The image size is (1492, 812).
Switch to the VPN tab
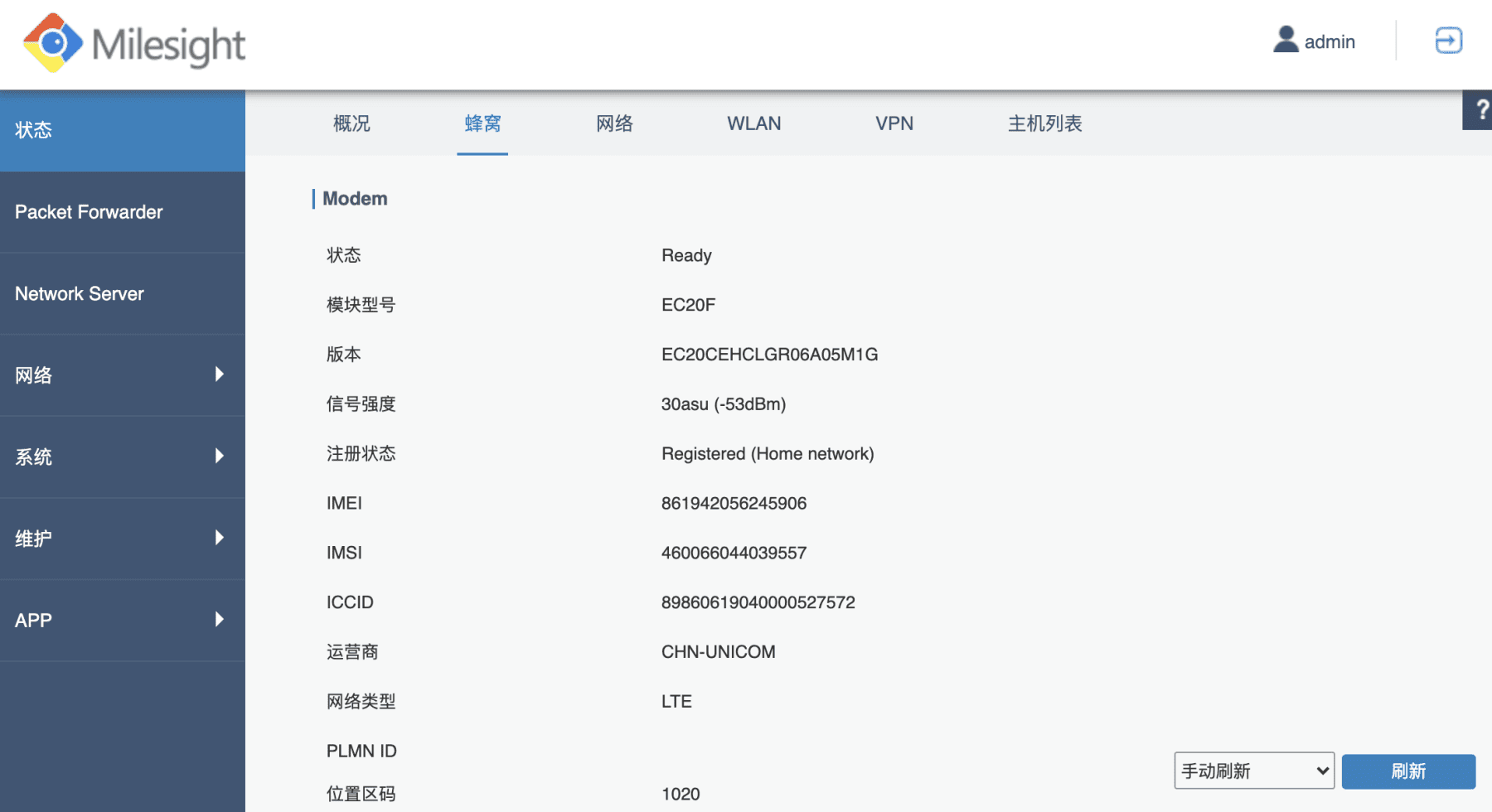894,123
